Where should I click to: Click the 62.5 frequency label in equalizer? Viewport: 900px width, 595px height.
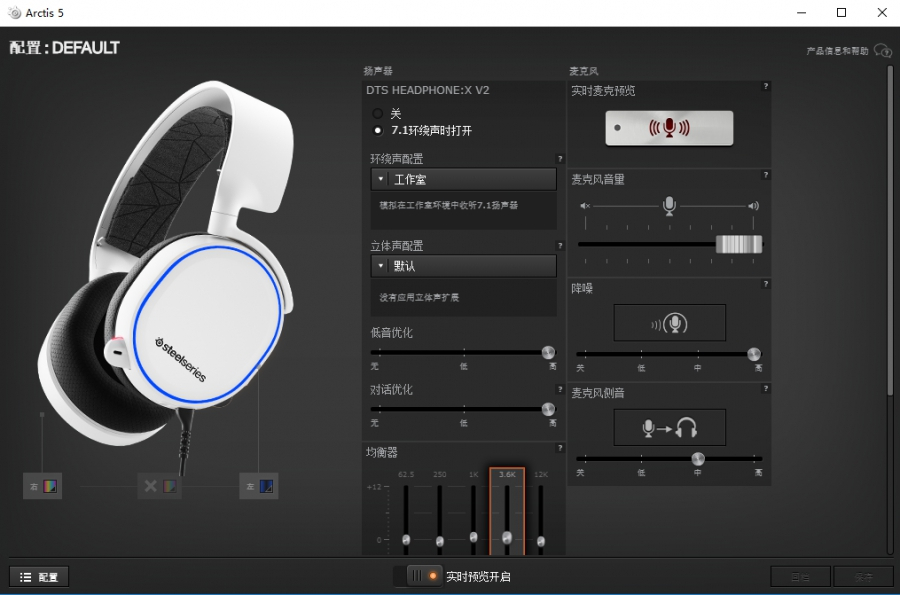coord(406,475)
